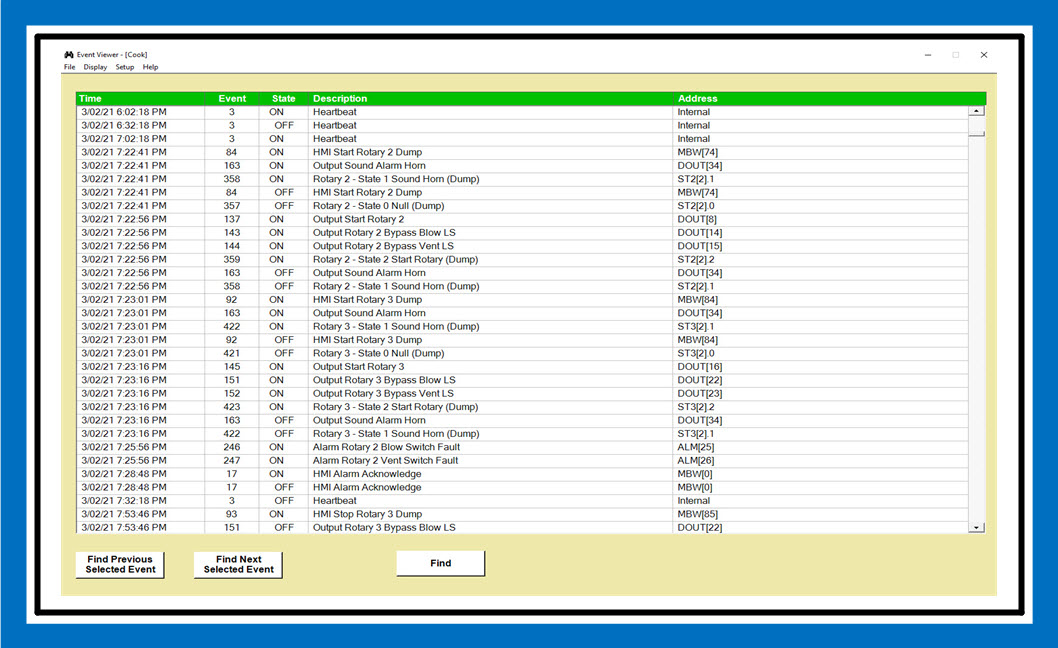The image size is (1058, 648).
Task: Click the Find Next Selected Event button
Action: (238, 564)
